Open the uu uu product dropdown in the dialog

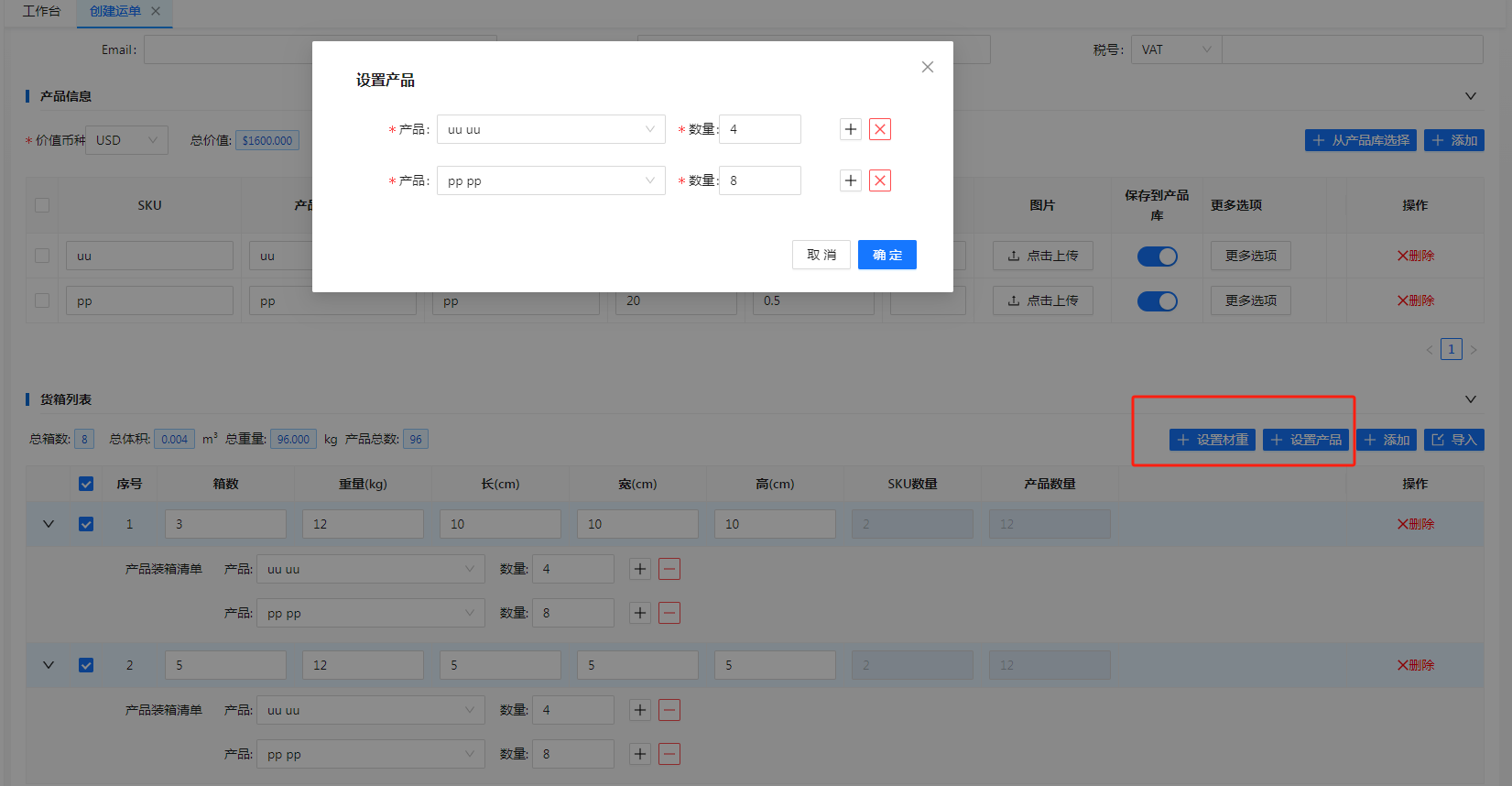[x=550, y=129]
